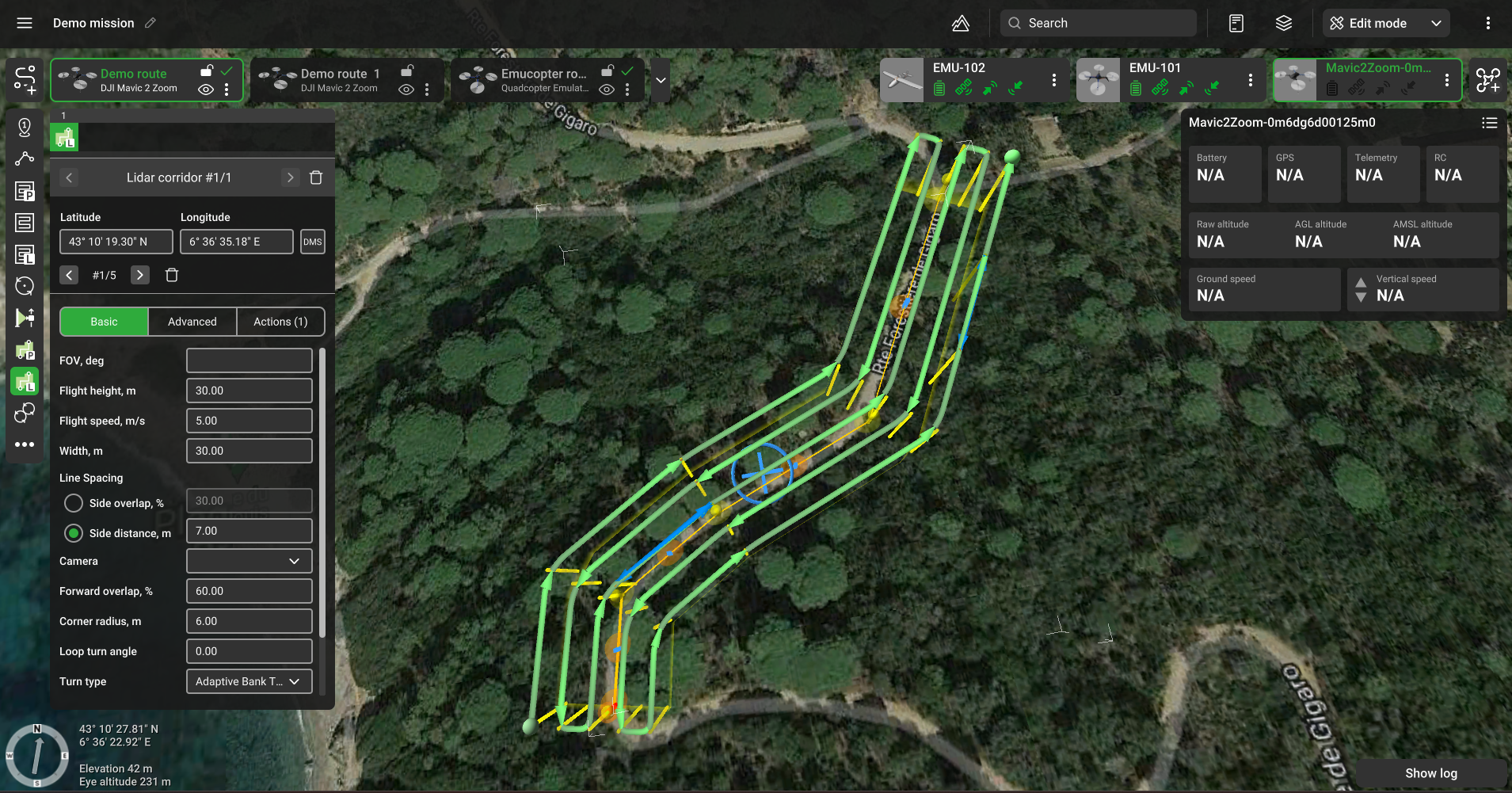Select the Side distance radio button

74,533
